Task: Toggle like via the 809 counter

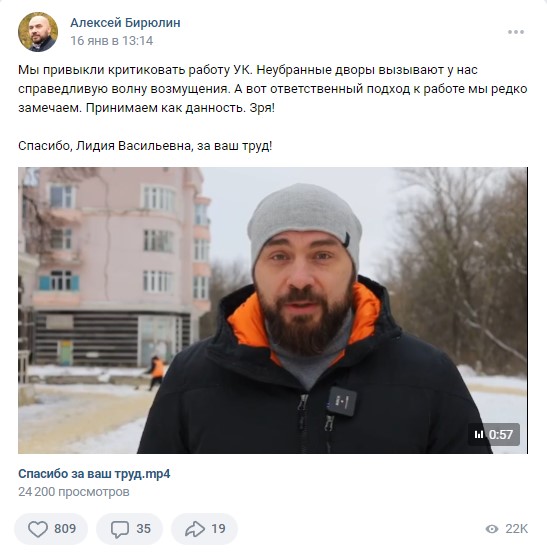Action: pyautogui.click(x=65, y=529)
